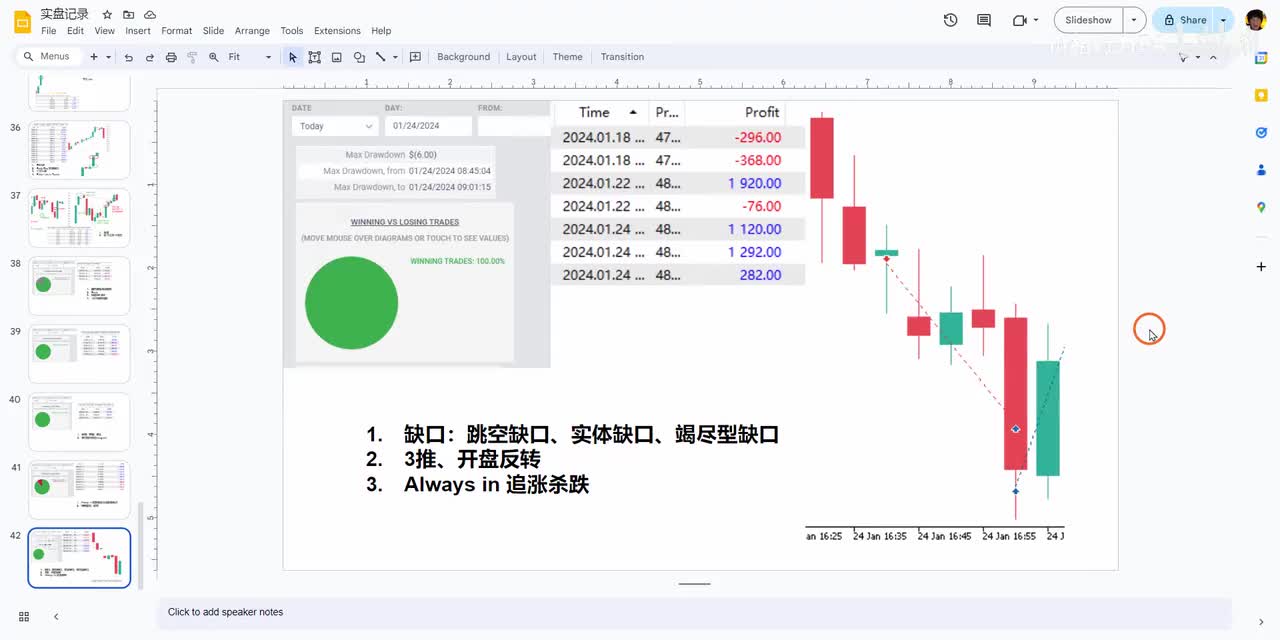Select the text box tool
This screenshot has width=1280, height=640.
[315, 57]
